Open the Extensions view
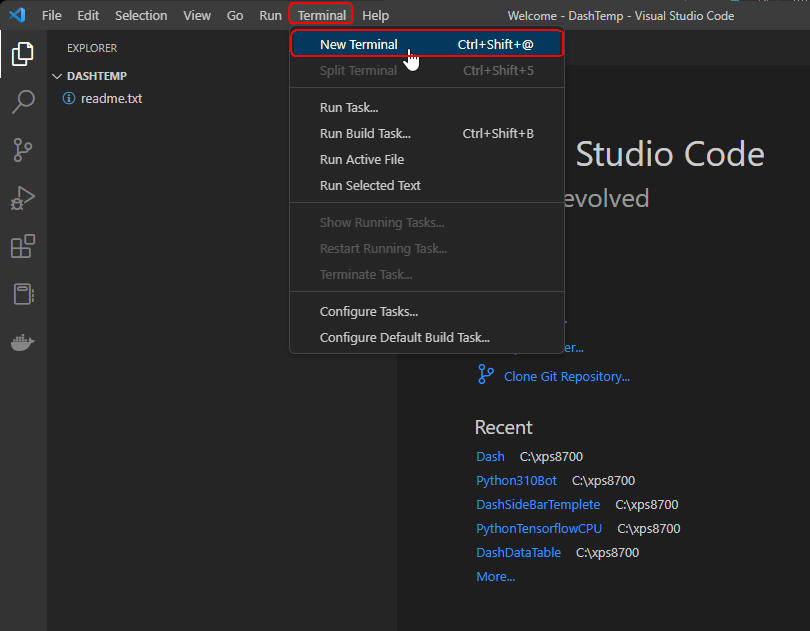 coord(23,246)
